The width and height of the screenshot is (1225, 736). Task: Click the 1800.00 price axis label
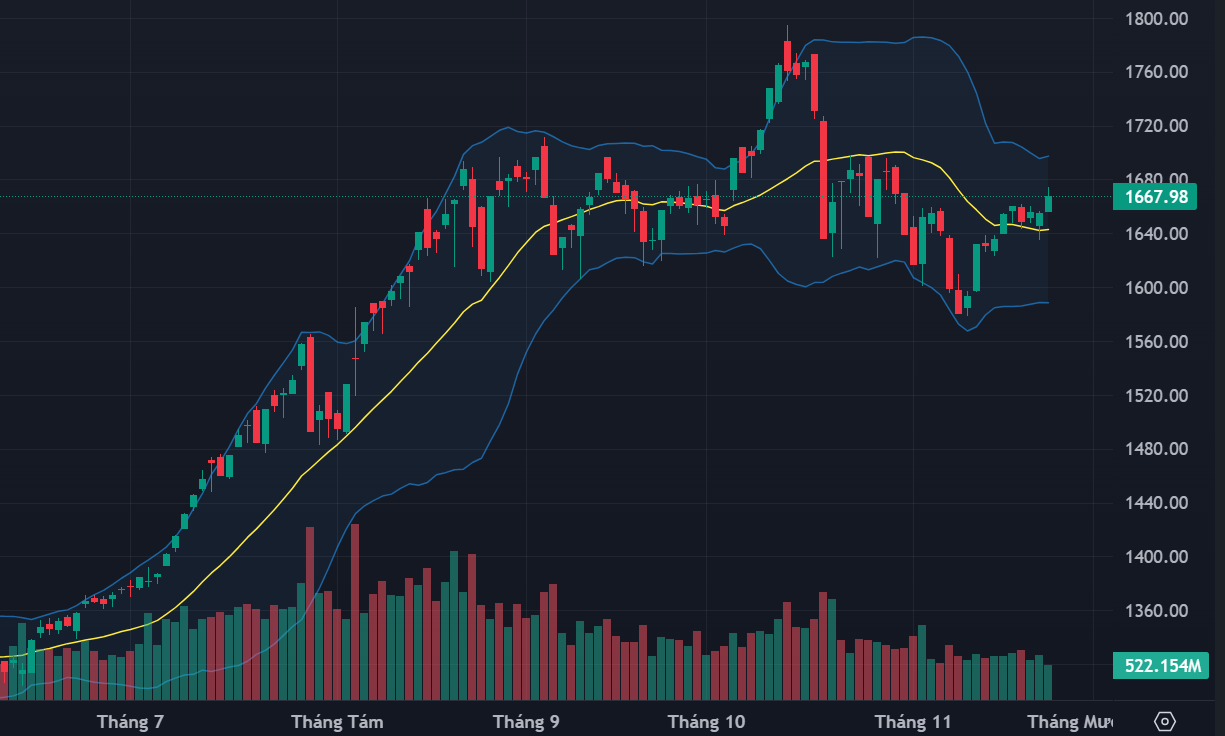(x=1156, y=18)
